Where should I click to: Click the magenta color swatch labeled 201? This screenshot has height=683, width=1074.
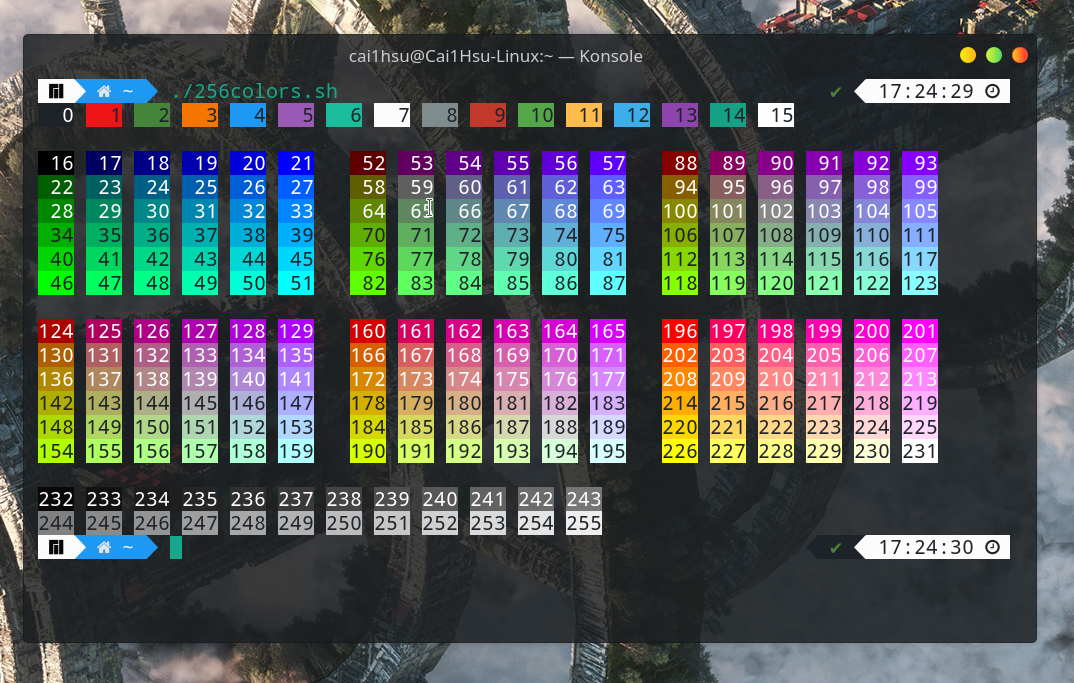[x=920, y=331]
